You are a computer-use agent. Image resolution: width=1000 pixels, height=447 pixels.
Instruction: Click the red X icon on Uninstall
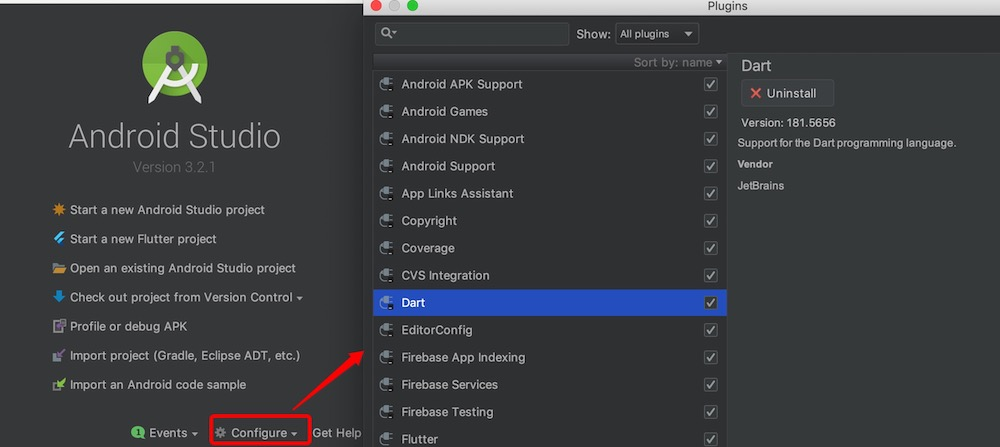point(756,93)
